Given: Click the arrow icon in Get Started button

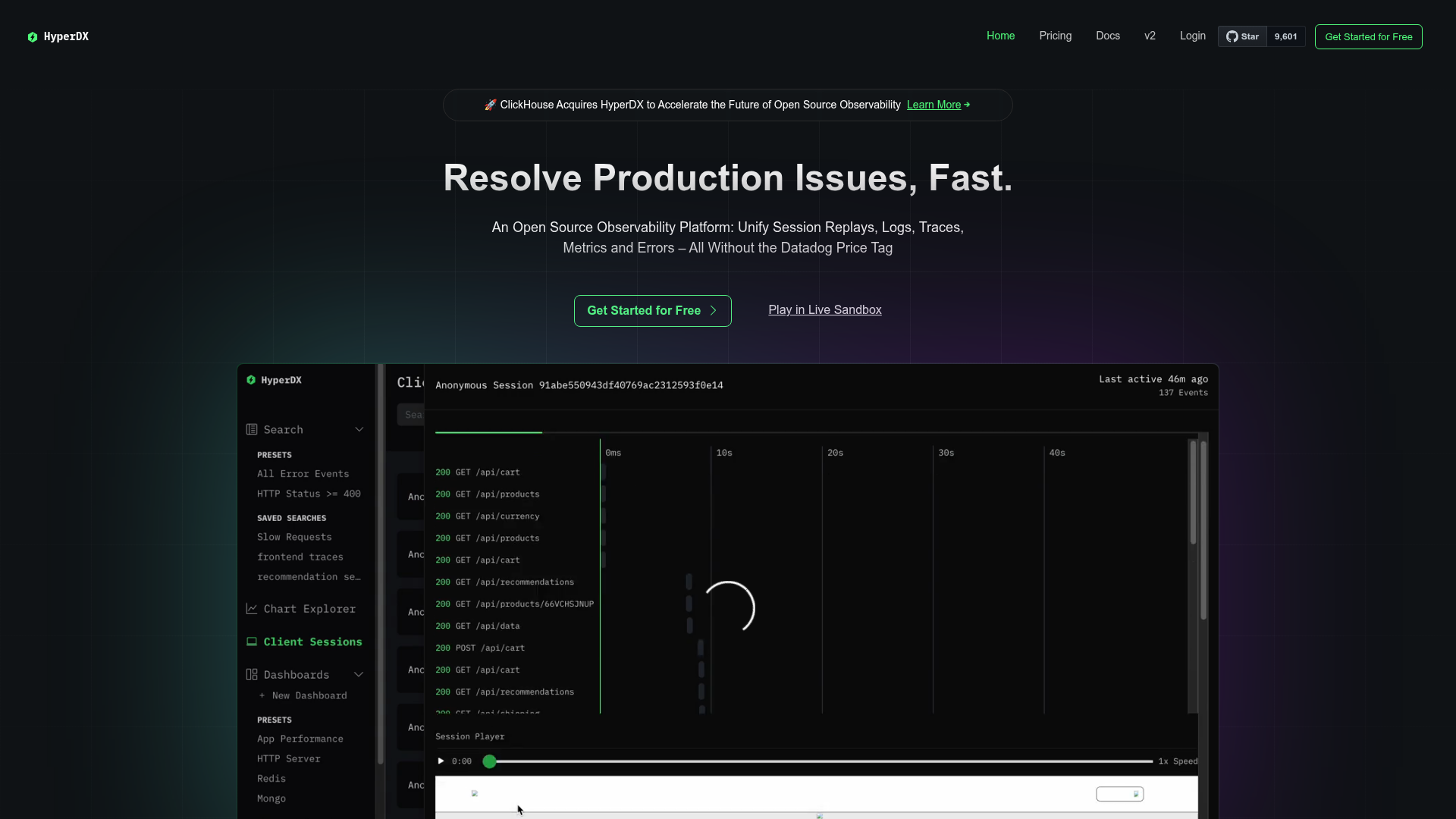Looking at the screenshot, I should (713, 310).
